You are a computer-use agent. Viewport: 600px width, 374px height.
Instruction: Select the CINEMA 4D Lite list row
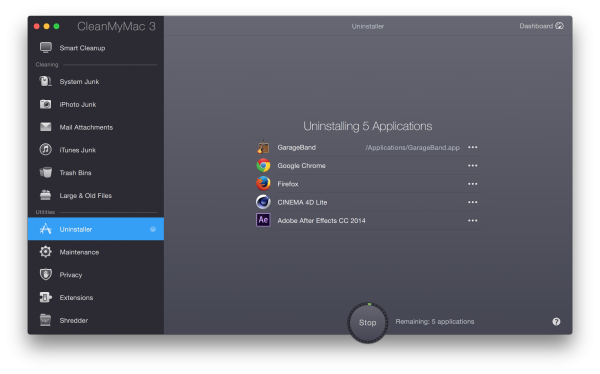[x=368, y=202]
